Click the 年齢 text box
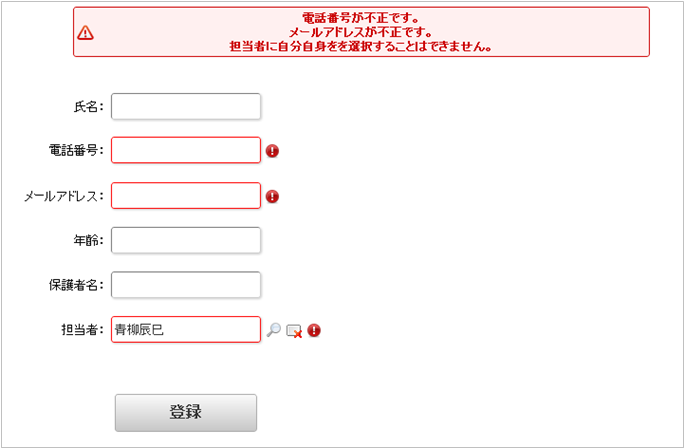Viewport: 684px width, 448px height. [186, 240]
